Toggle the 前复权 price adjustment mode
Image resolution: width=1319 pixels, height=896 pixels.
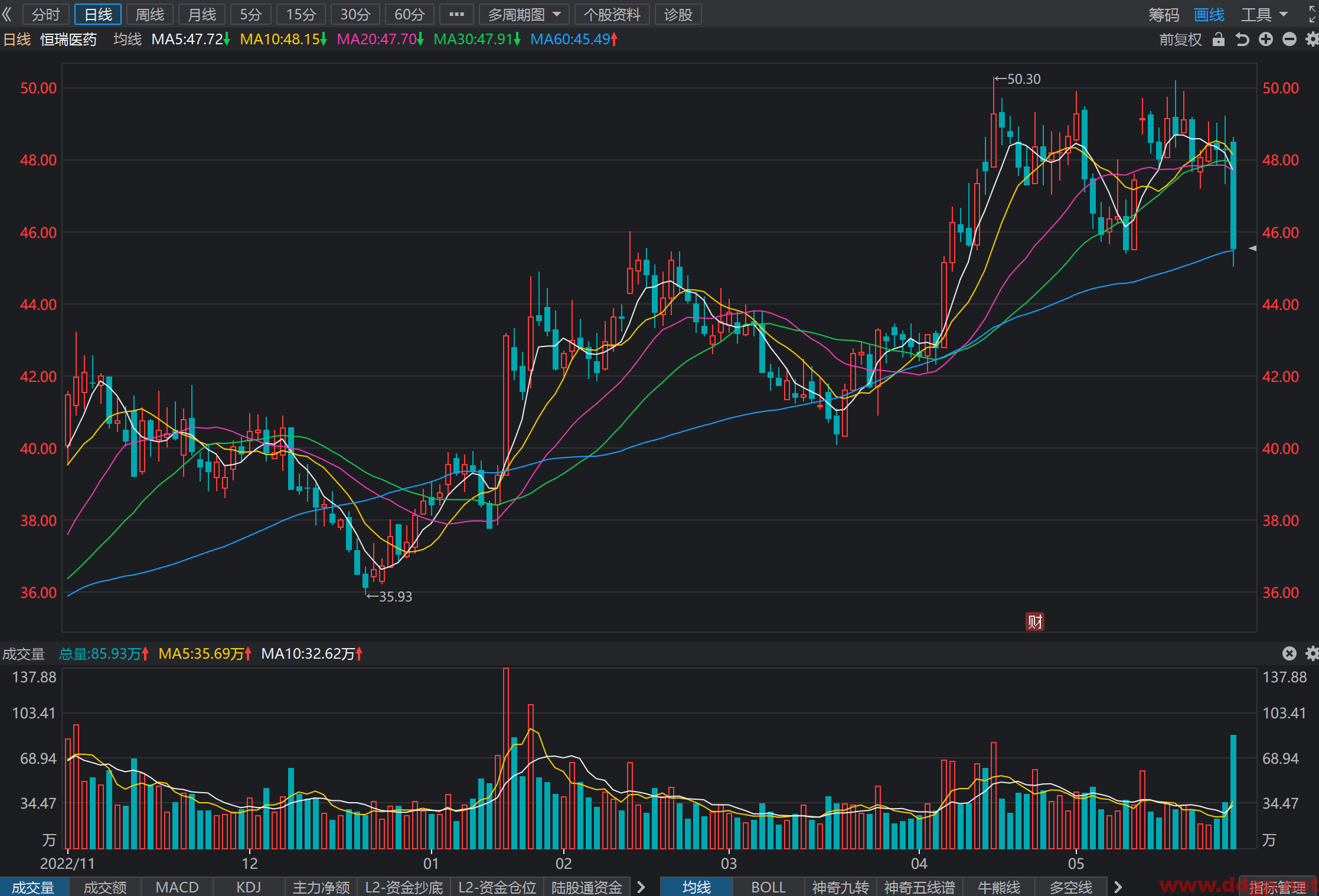pos(1180,40)
